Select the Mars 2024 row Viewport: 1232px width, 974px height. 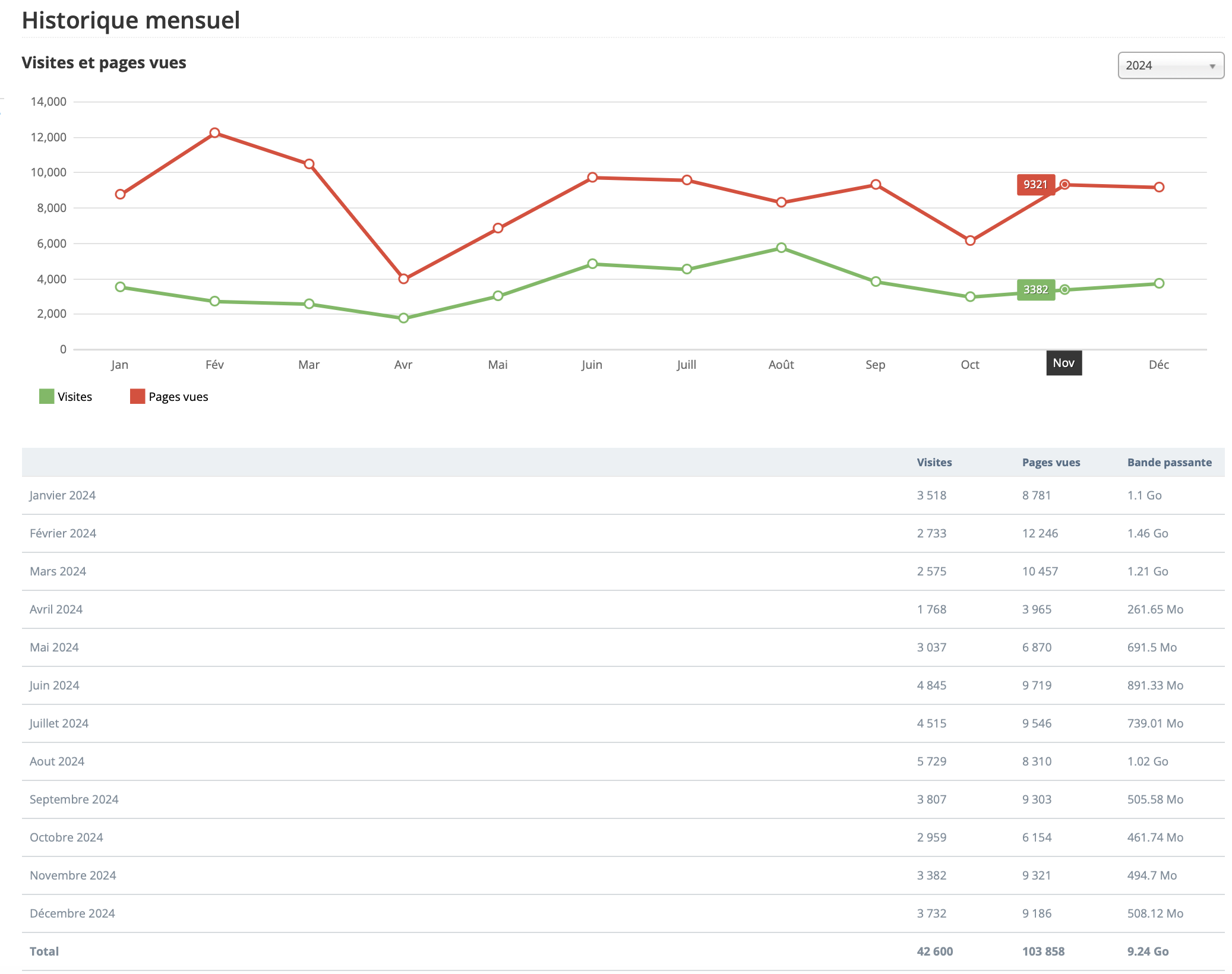pyautogui.click(x=623, y=571)
